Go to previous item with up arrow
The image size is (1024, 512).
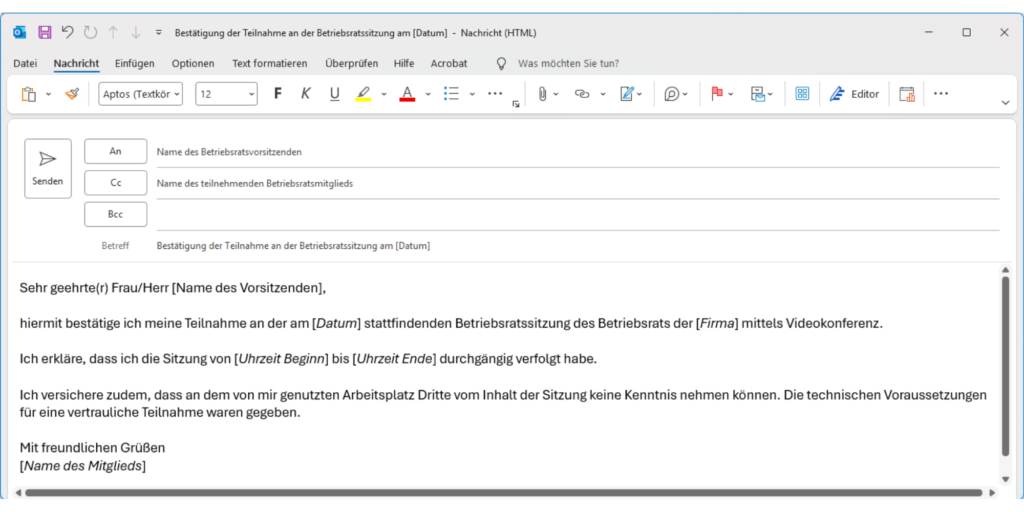tap(113, 32)
